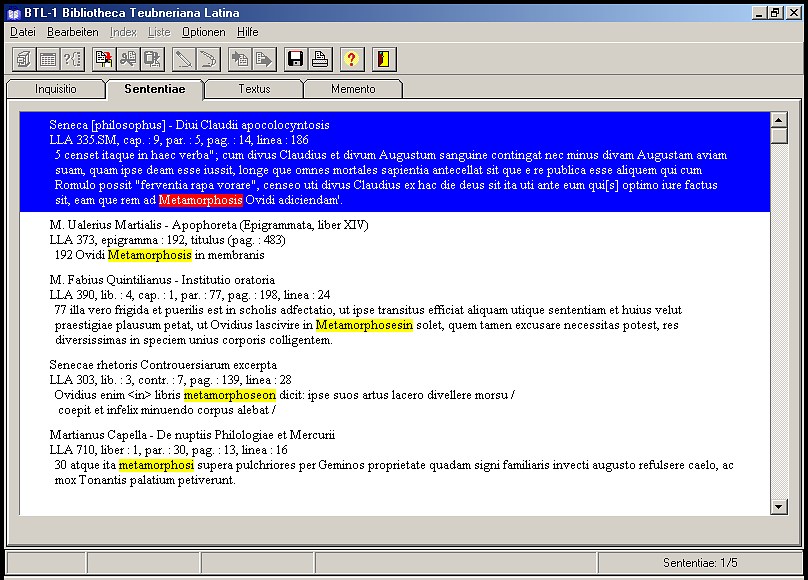Select the Sententiae tab
Screen dimensions: 808x580
pos(155,89)
